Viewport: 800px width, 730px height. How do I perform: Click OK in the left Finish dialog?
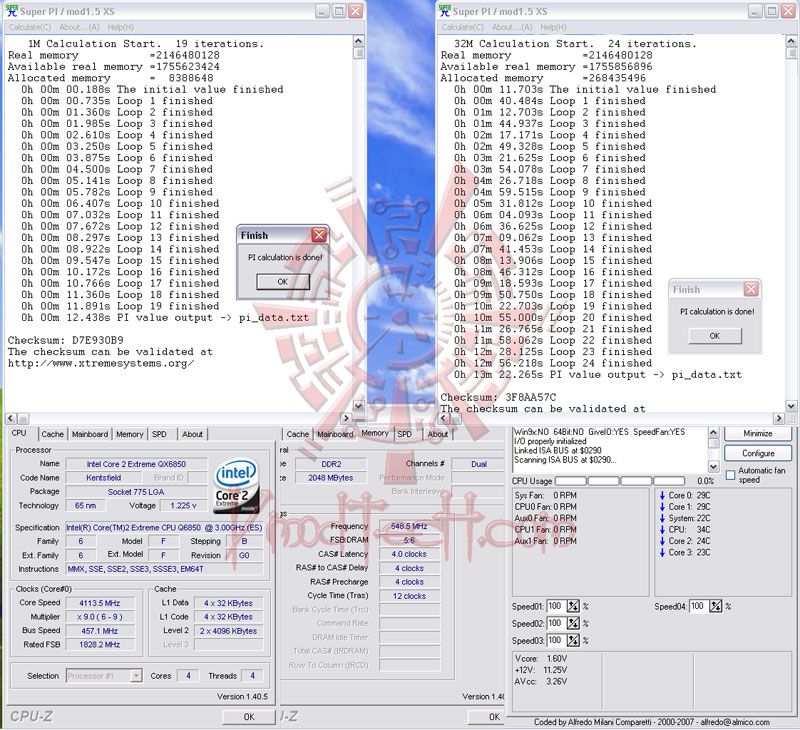point(283,282)
